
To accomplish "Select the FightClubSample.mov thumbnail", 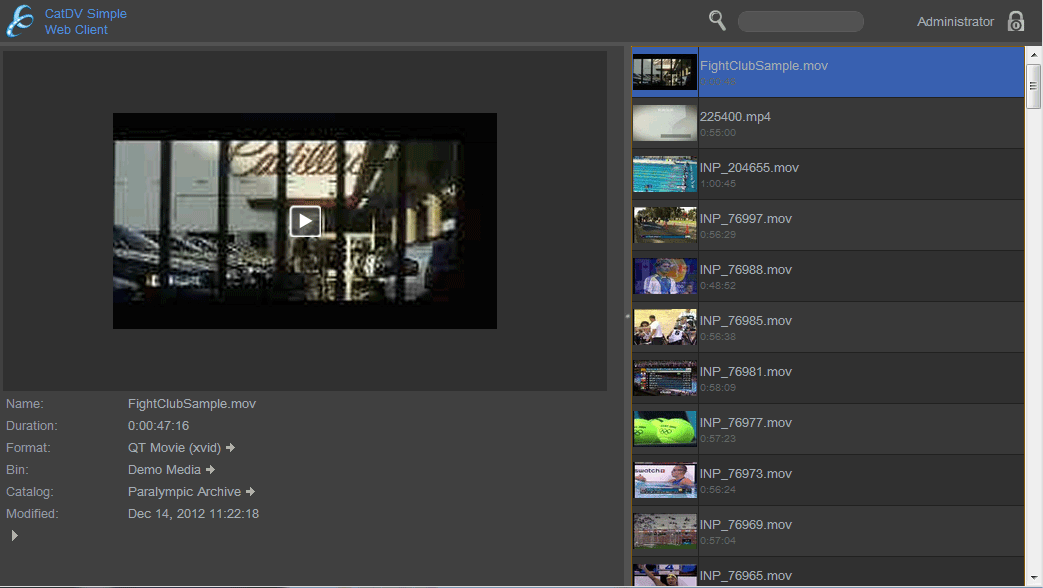I will tap(665, 72).
